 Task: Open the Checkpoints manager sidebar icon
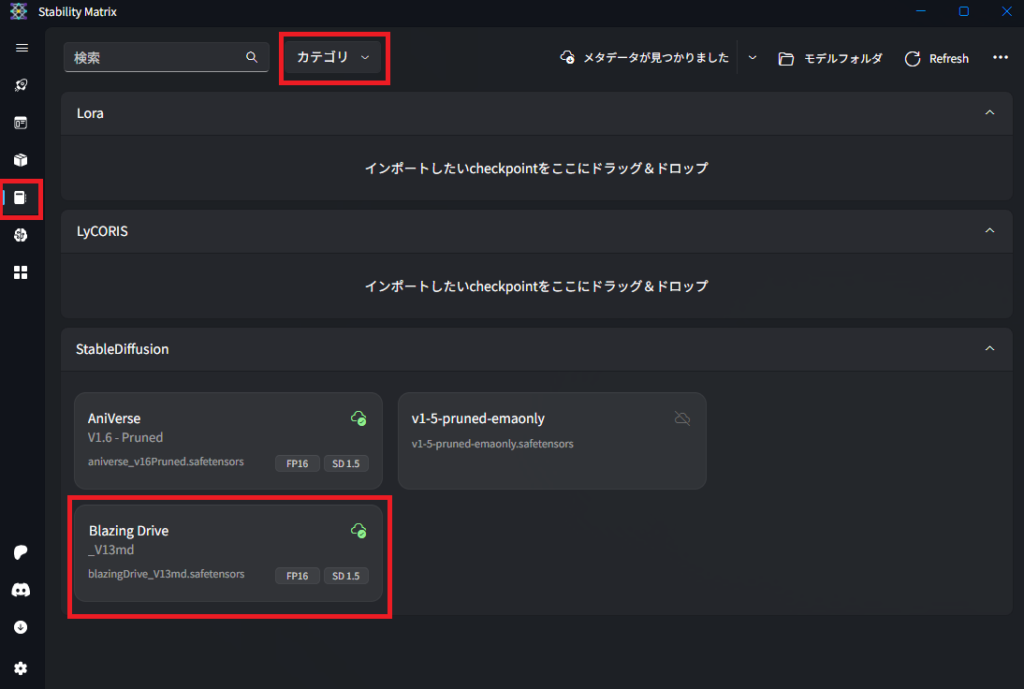20,198
